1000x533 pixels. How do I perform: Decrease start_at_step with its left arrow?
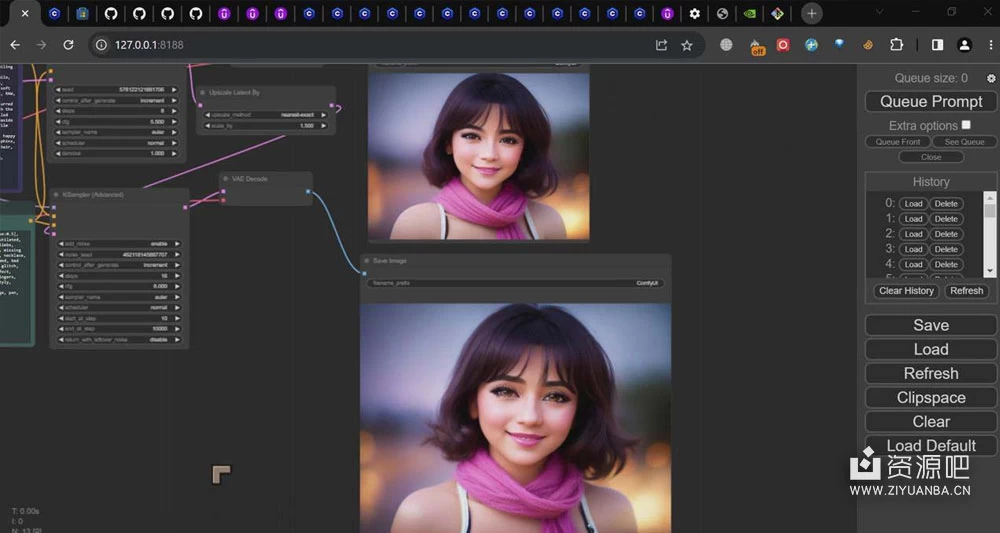[x=61, y=318]
